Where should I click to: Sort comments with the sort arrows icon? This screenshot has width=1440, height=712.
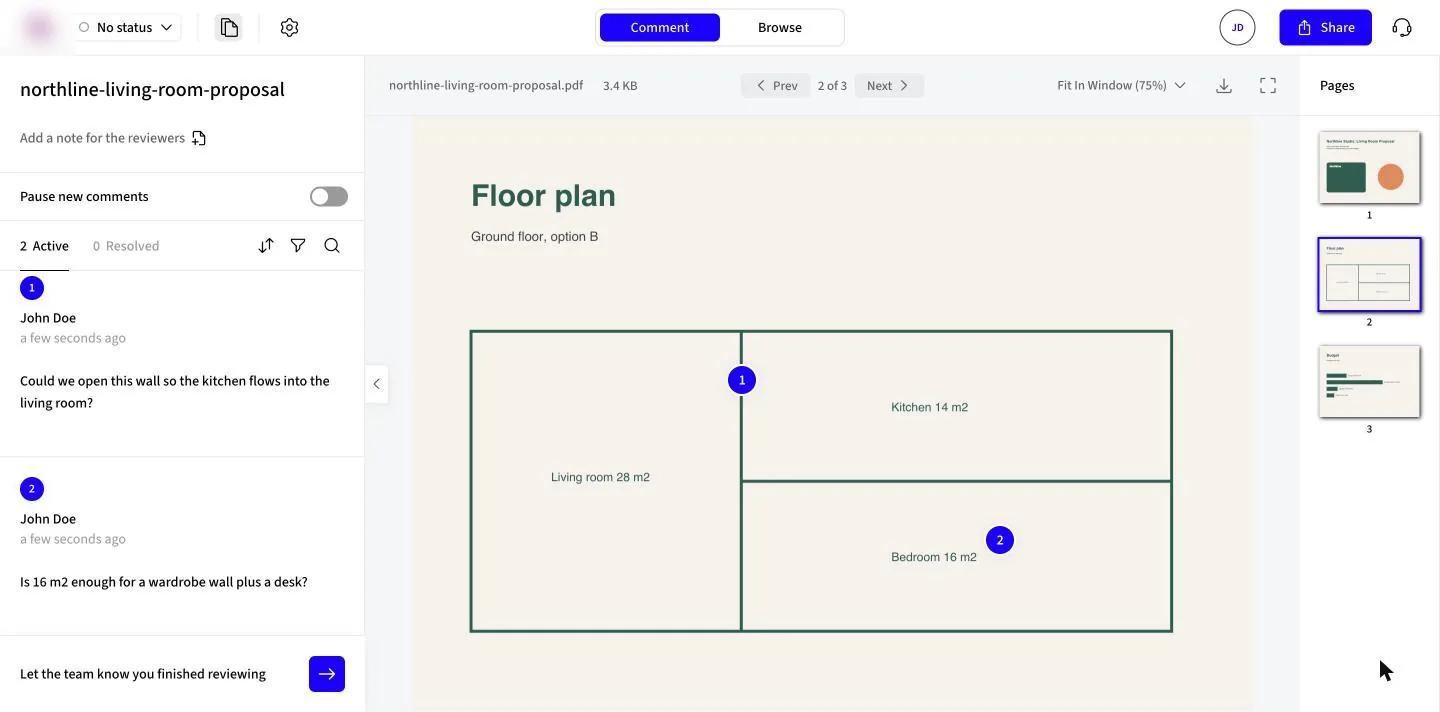pyautogui.click(x=266, y=246)
